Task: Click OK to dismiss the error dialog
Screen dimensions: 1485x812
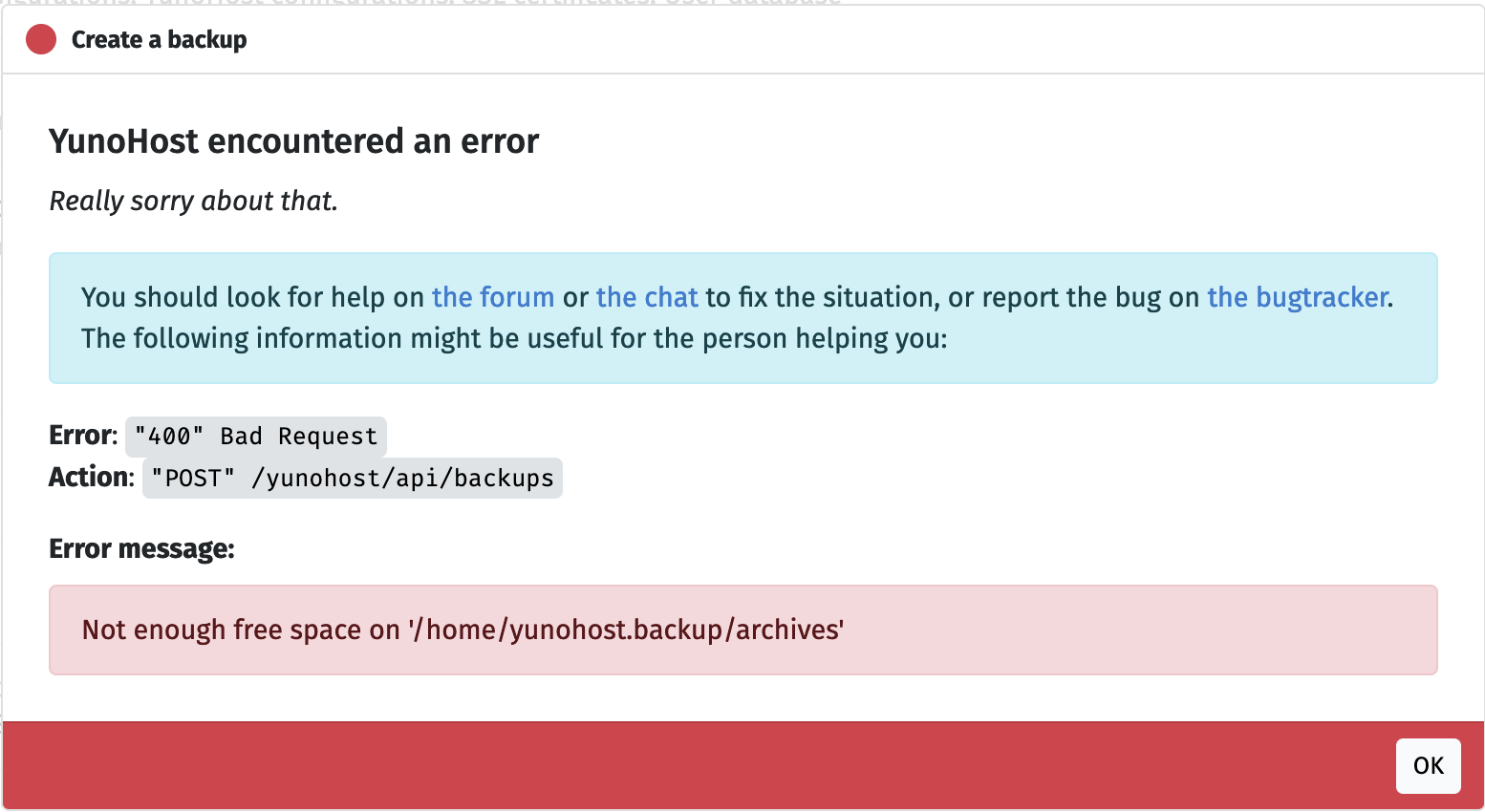Action: point(1428,765)
